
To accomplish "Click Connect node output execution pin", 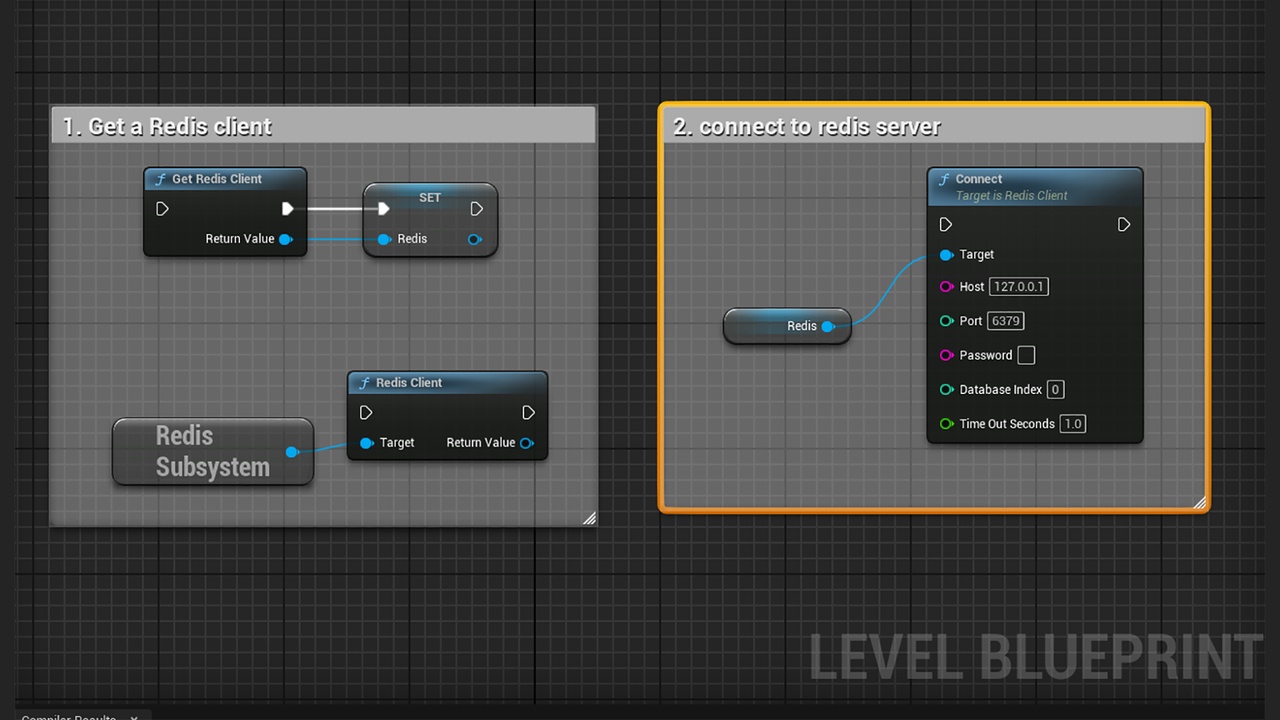I will pyautogui.click(x=1124, y=224).
